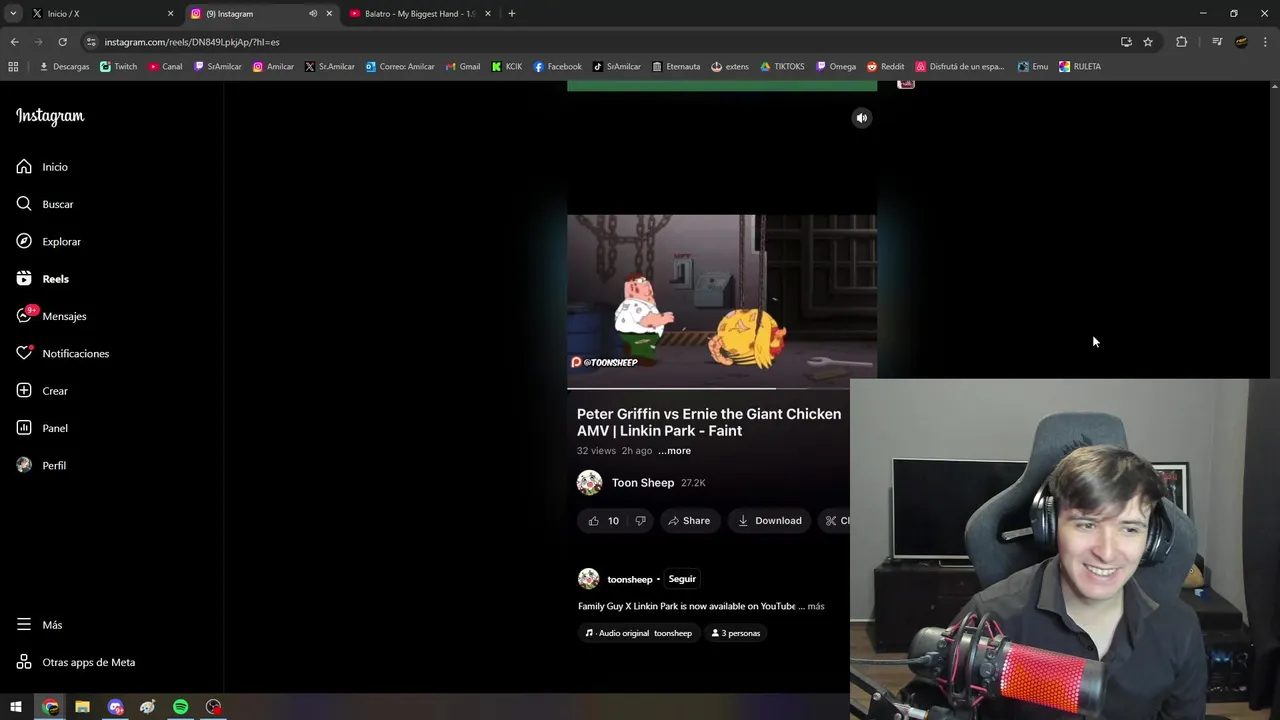Open the Panel dashboard item
The height and width of the screenshot is (720, 1280).
coord(42,428)
